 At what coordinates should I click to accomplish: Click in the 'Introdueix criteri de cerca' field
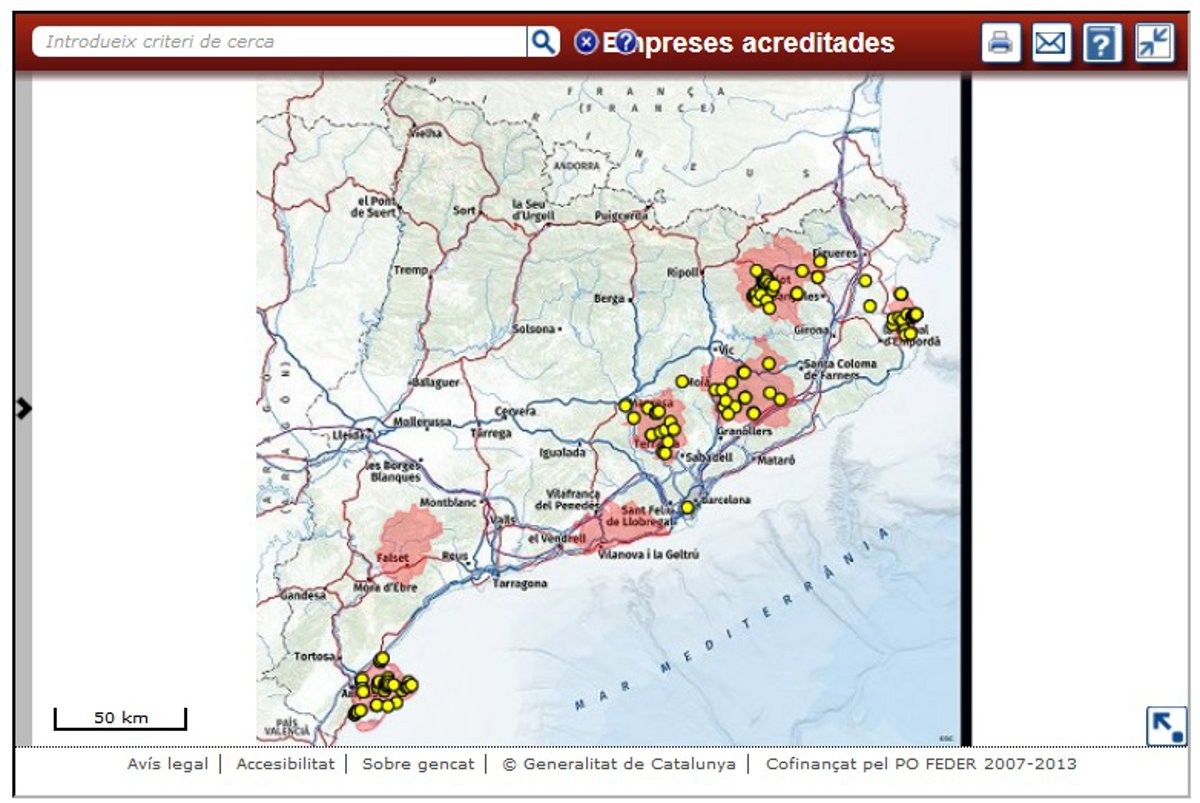click(280, 42)
